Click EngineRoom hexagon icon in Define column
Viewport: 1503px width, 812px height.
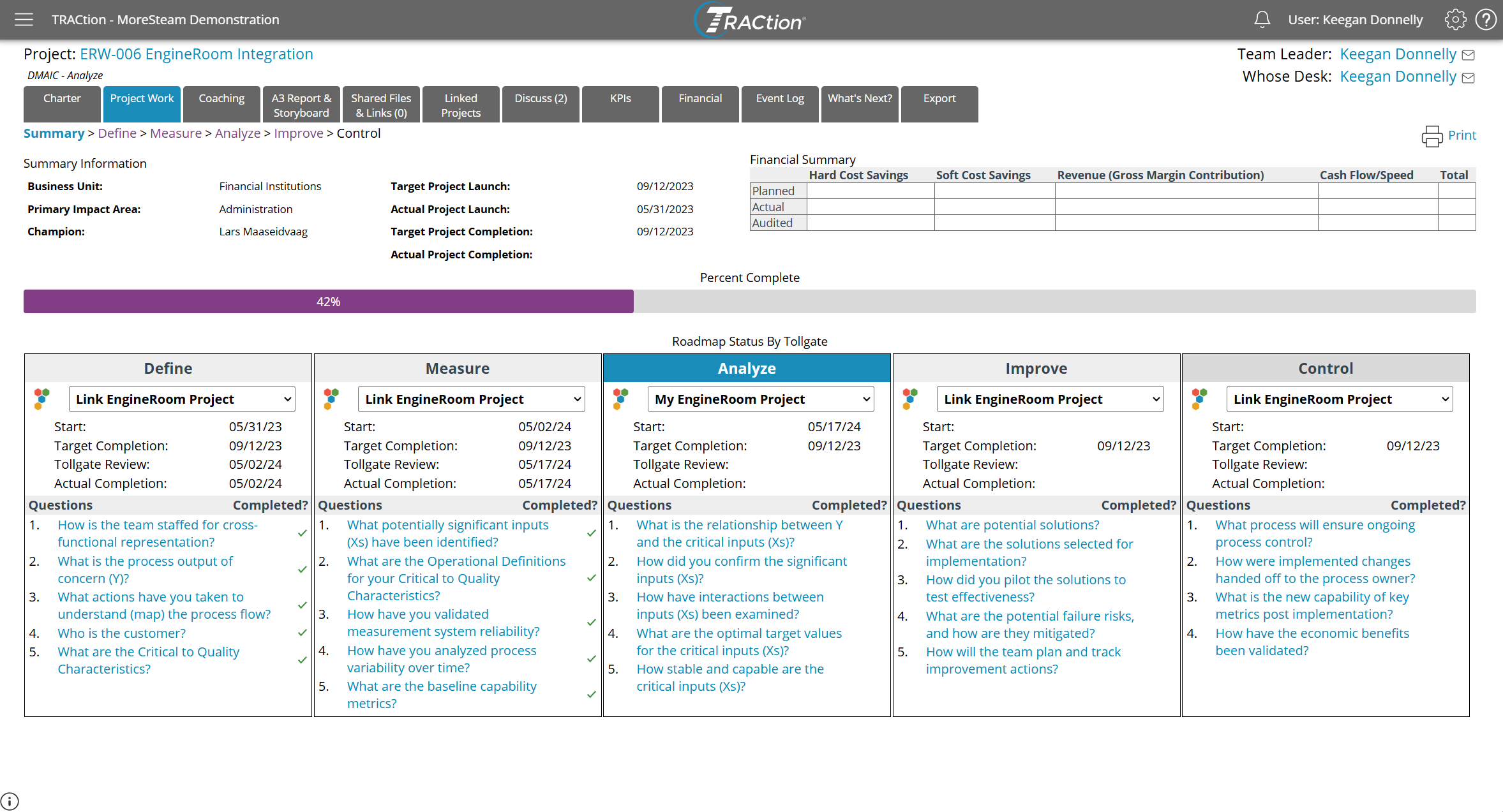click(42, 399)
